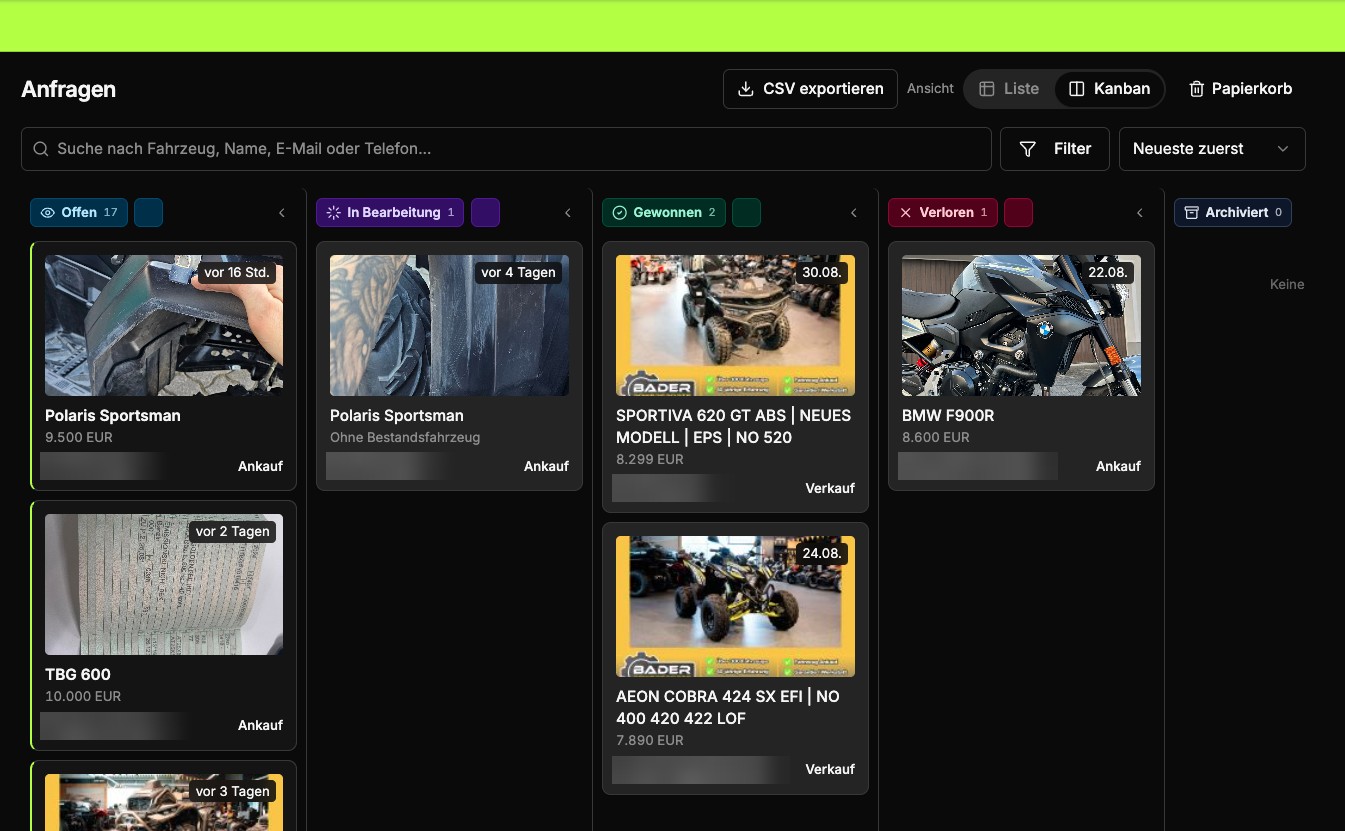The height and width of the screenshot is (831, 1345).
Task: Collapse the Offen column with its chevron
Action: click(282, 213)
